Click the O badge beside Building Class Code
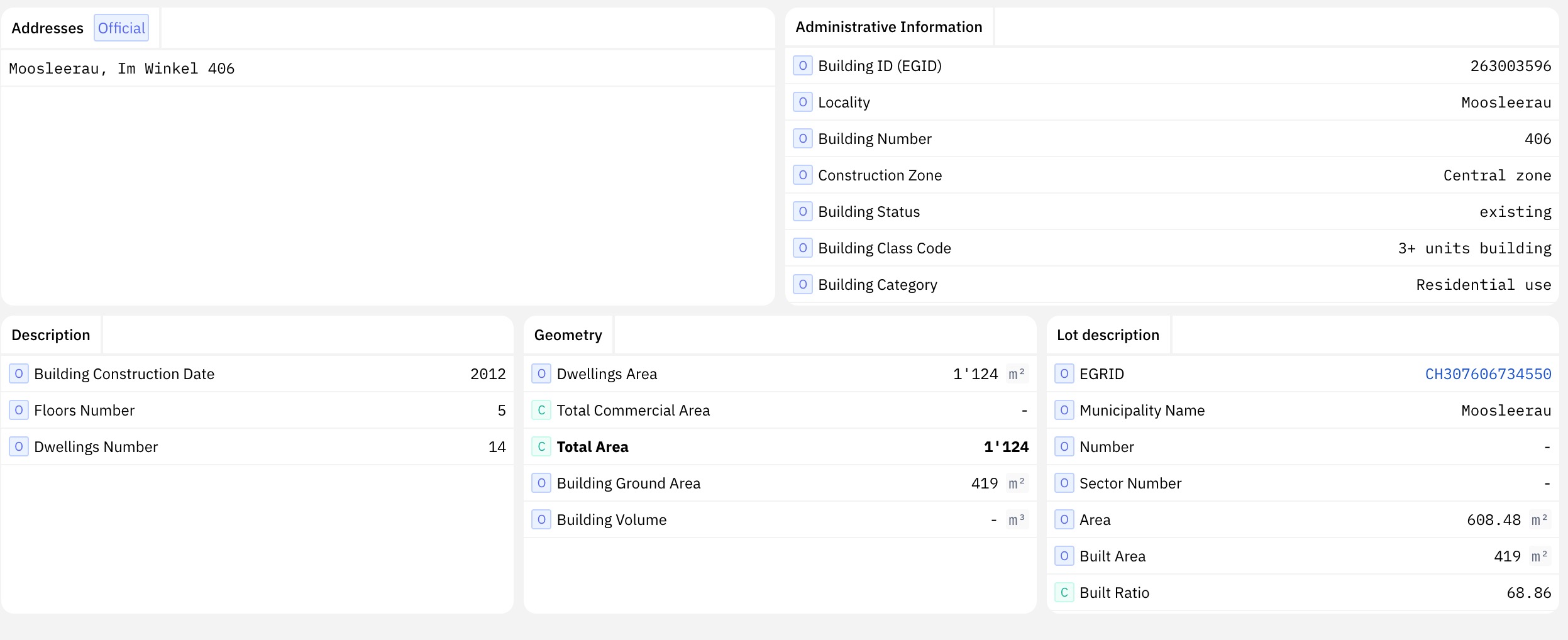1568x640 pixels. point(802,248)
